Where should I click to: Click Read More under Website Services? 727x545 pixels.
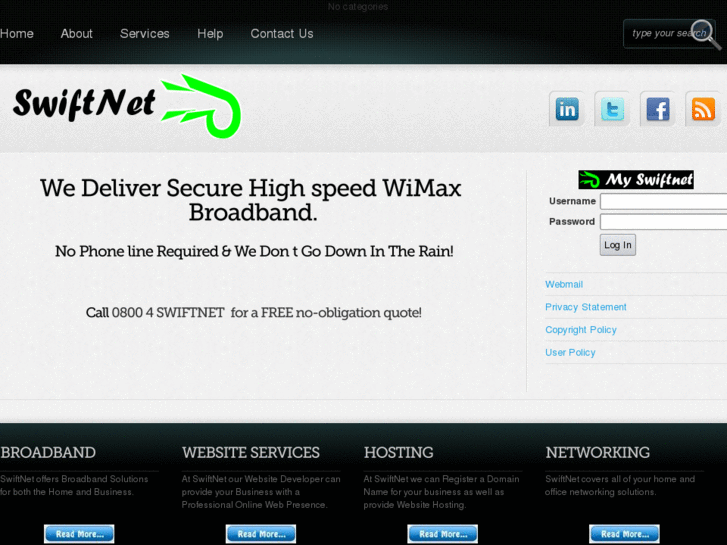coord(261,534)
